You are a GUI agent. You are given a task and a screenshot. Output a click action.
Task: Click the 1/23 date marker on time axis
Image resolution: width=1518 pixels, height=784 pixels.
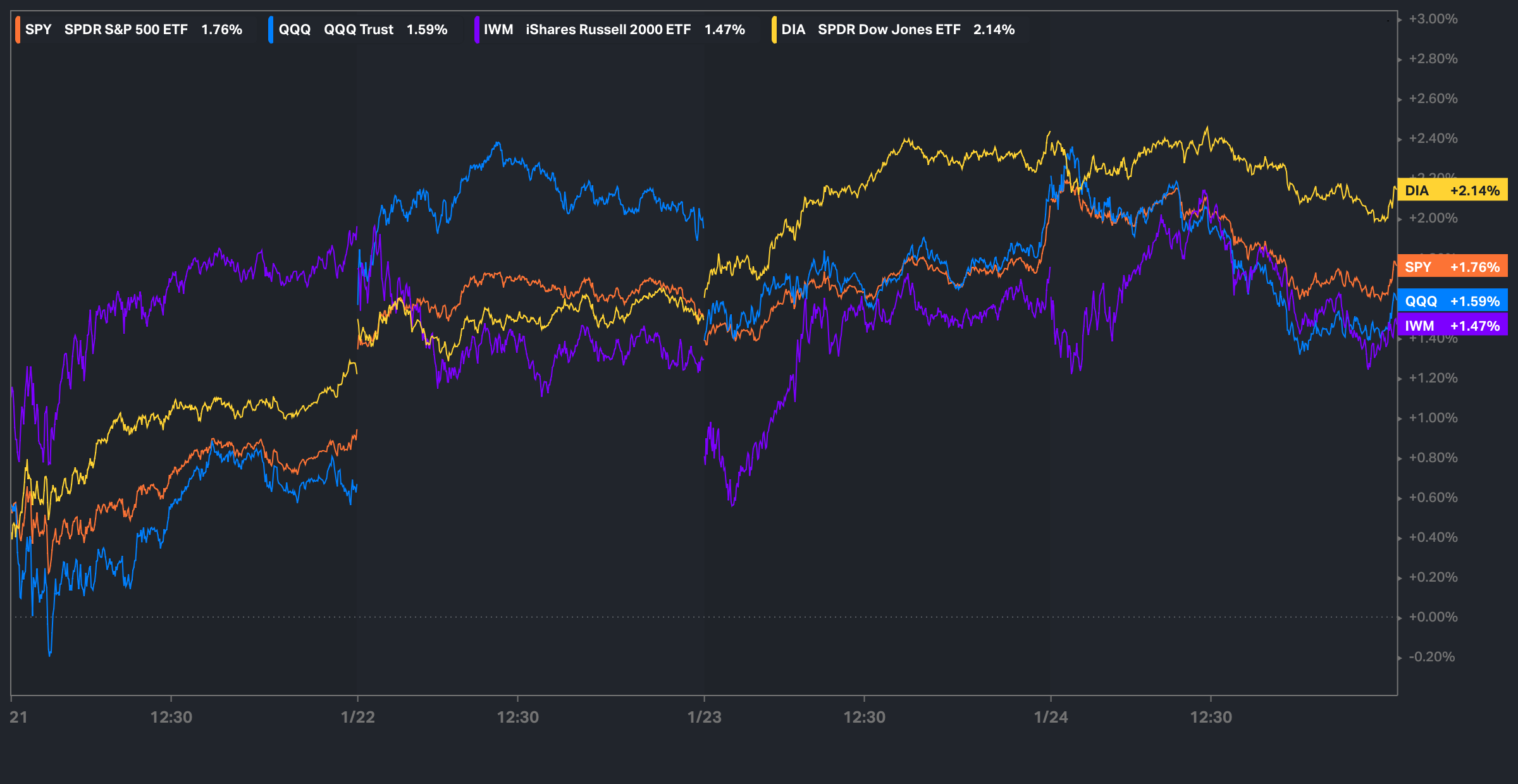[705, 717]
